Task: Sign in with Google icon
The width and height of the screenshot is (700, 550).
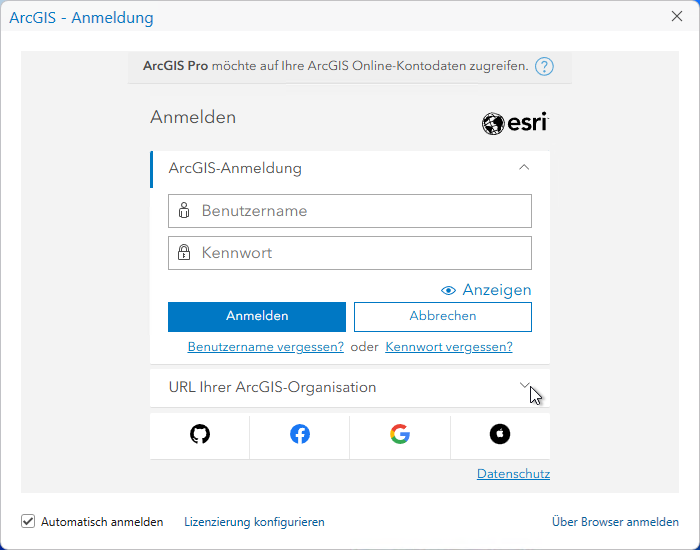Action: click(x=400, y=434)
